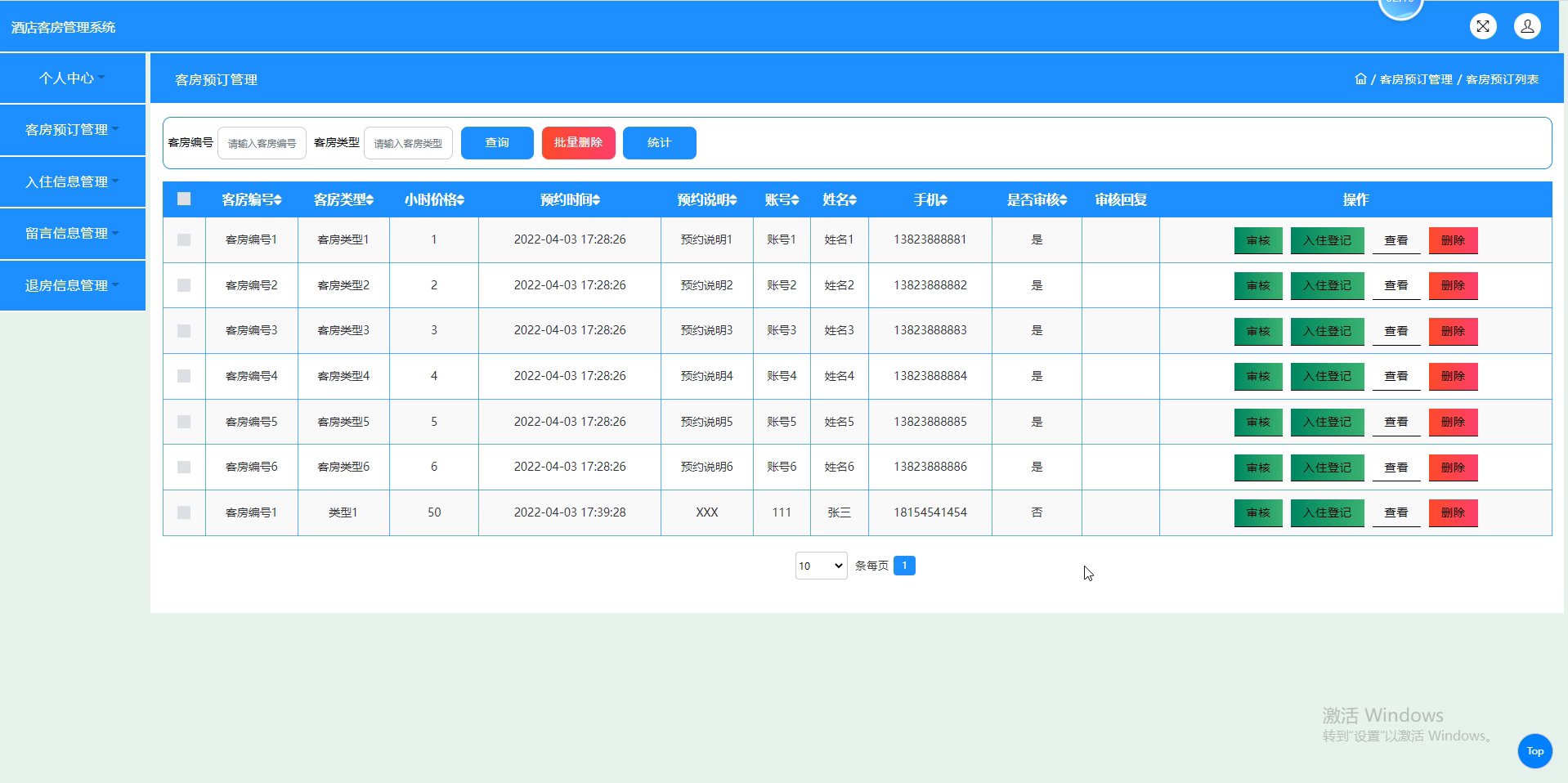Viewport: 1568px width, 783px height.
Task: Open 客房预订管理 breadcrumb link
Action: point(1416,79)
